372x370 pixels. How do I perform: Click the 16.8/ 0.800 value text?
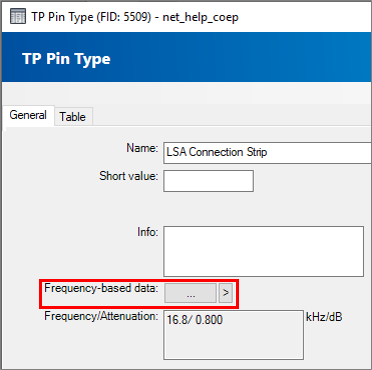(194, 320)
